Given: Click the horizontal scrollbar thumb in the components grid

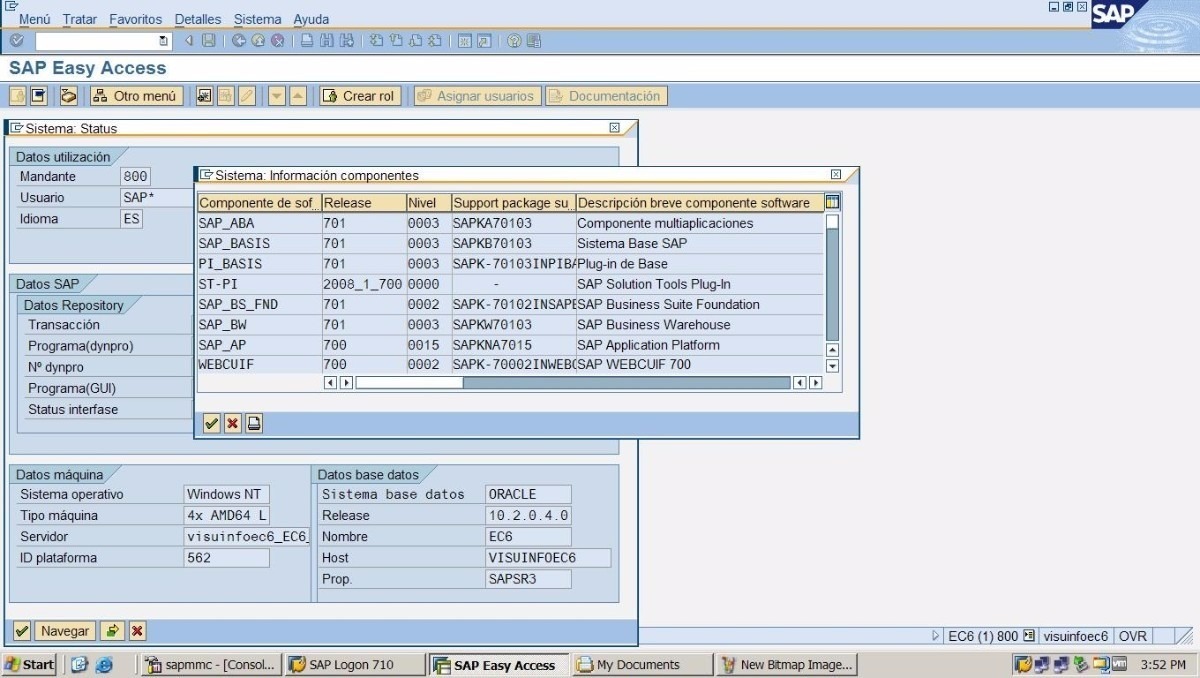Looking at the screenshot, I should tap(409, 383).
